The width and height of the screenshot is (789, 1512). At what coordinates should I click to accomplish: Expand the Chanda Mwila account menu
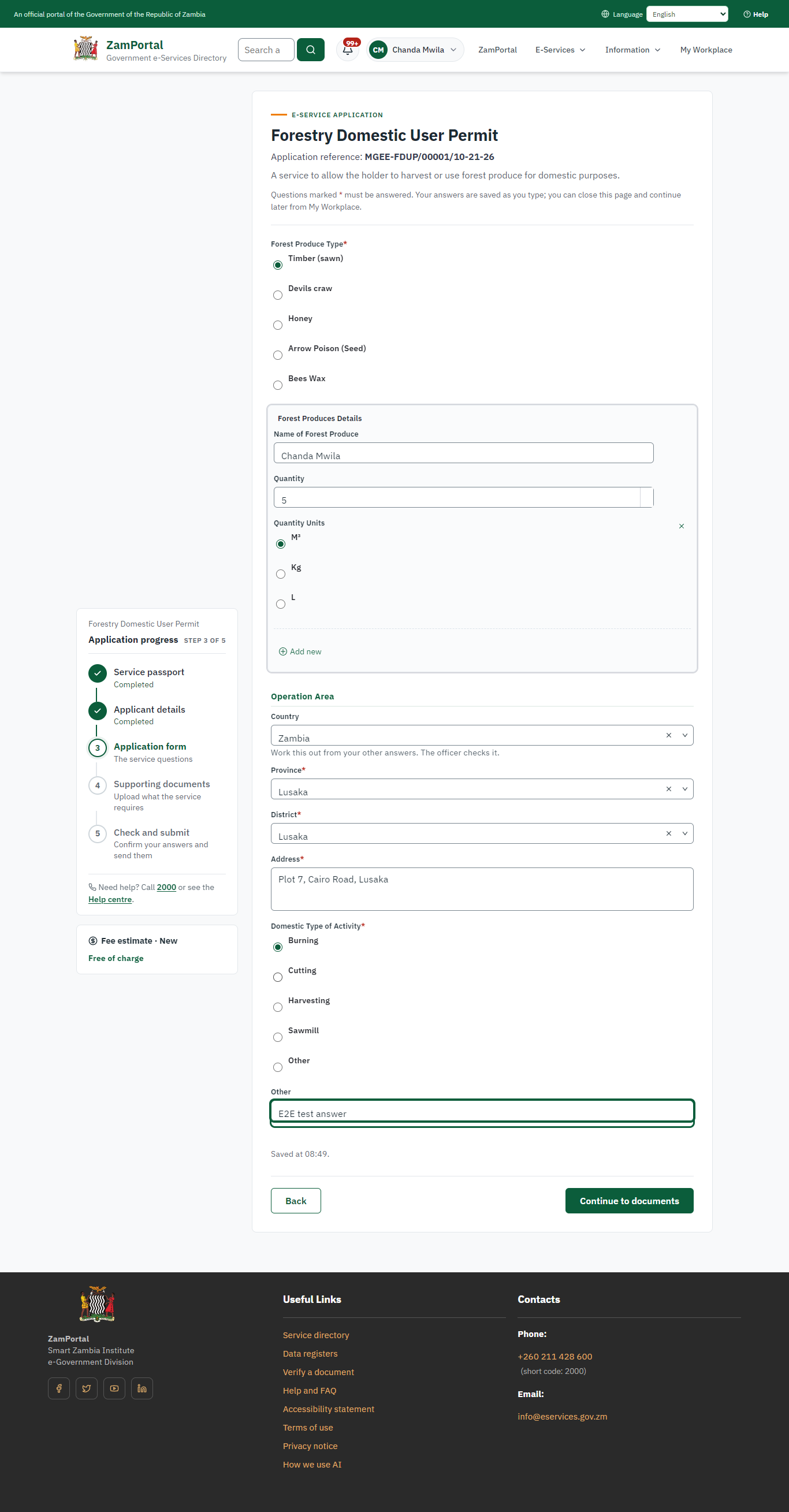pyautogui.click(x=416, y=50)
